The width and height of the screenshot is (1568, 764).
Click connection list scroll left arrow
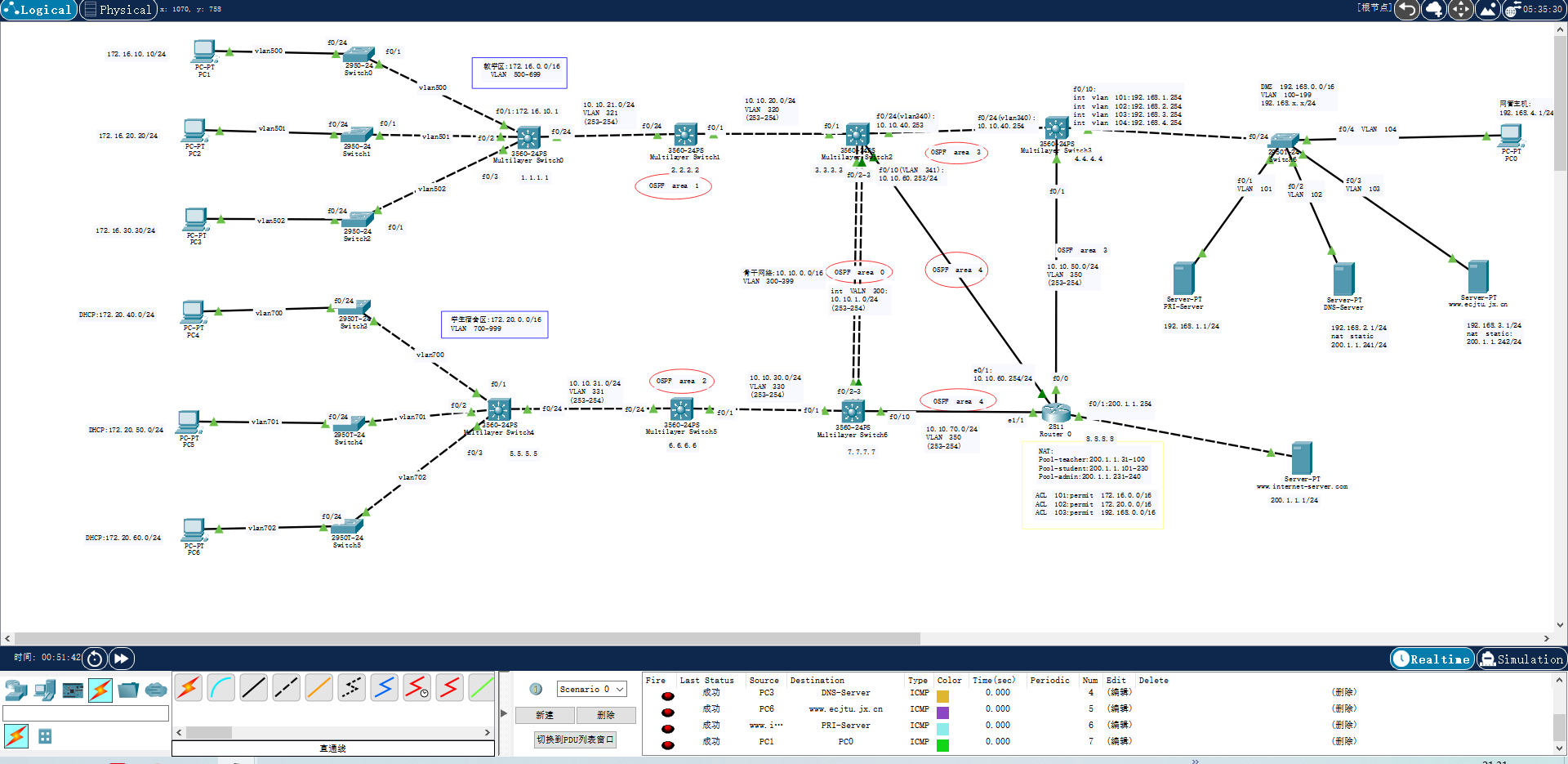click(x=179, y=733)
